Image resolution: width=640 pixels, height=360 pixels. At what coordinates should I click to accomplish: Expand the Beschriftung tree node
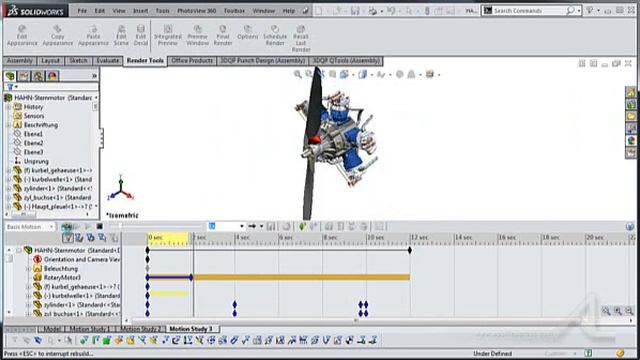[9, 125]
